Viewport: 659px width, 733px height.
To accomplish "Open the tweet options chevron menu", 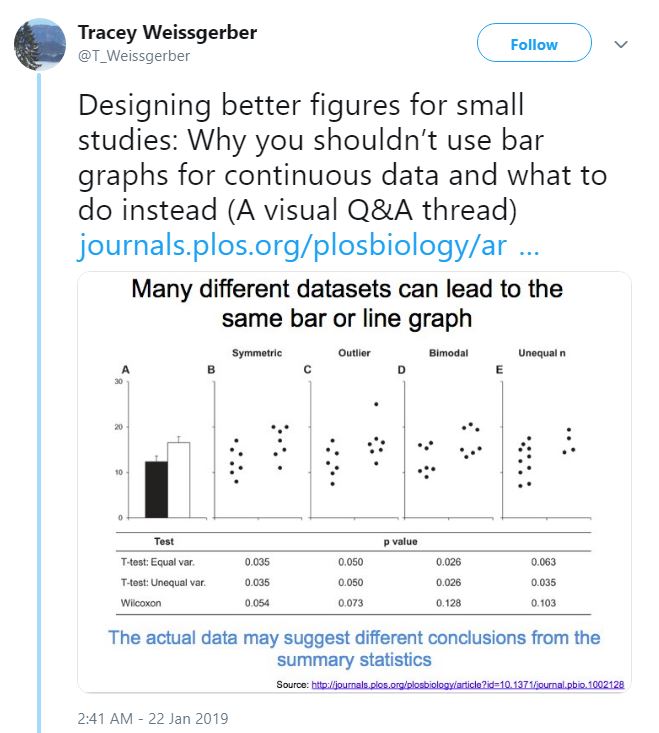I will click(x=620, y=44).
